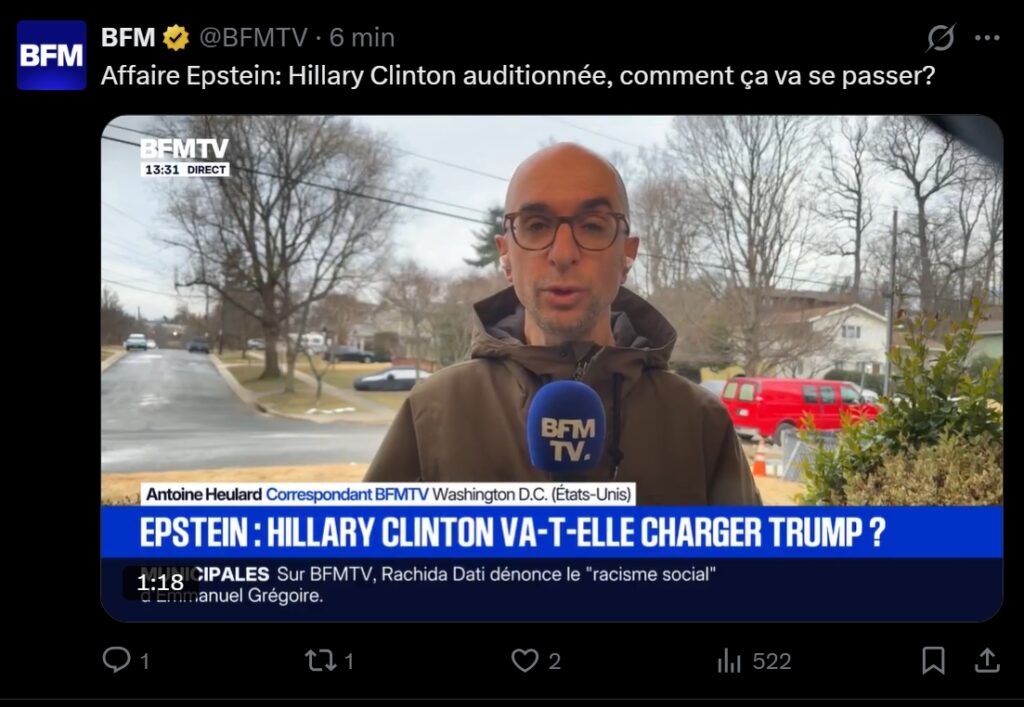This screenshot has width=1024, height=707.
Task: Repost this tweet with the retweet icon
Action: 321,661
